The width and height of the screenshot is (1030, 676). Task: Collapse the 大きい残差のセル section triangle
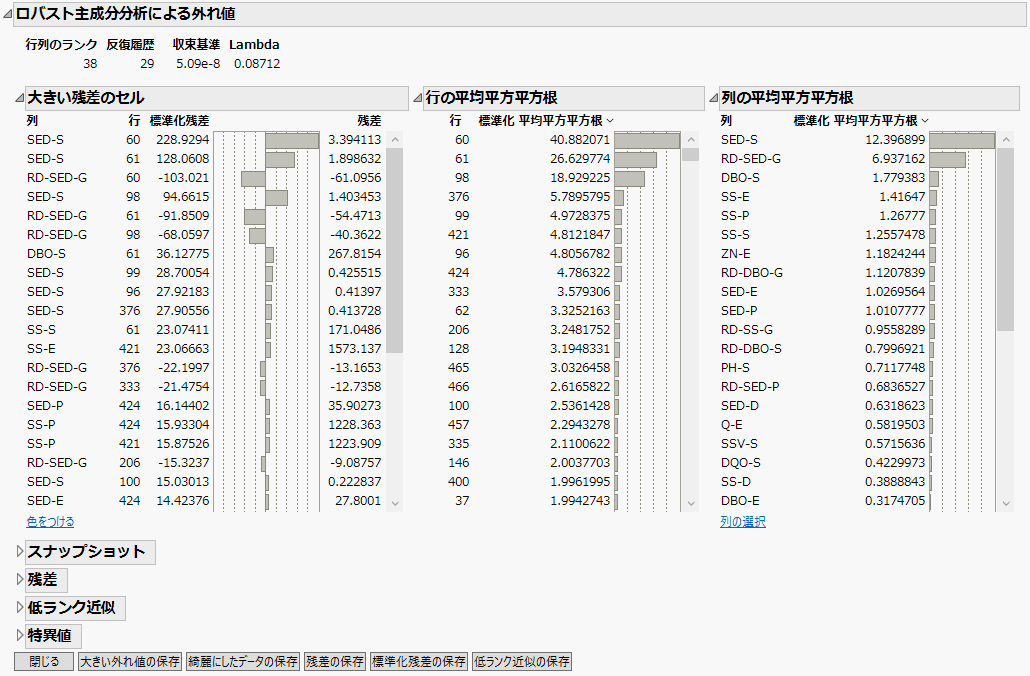click(19, 98)
